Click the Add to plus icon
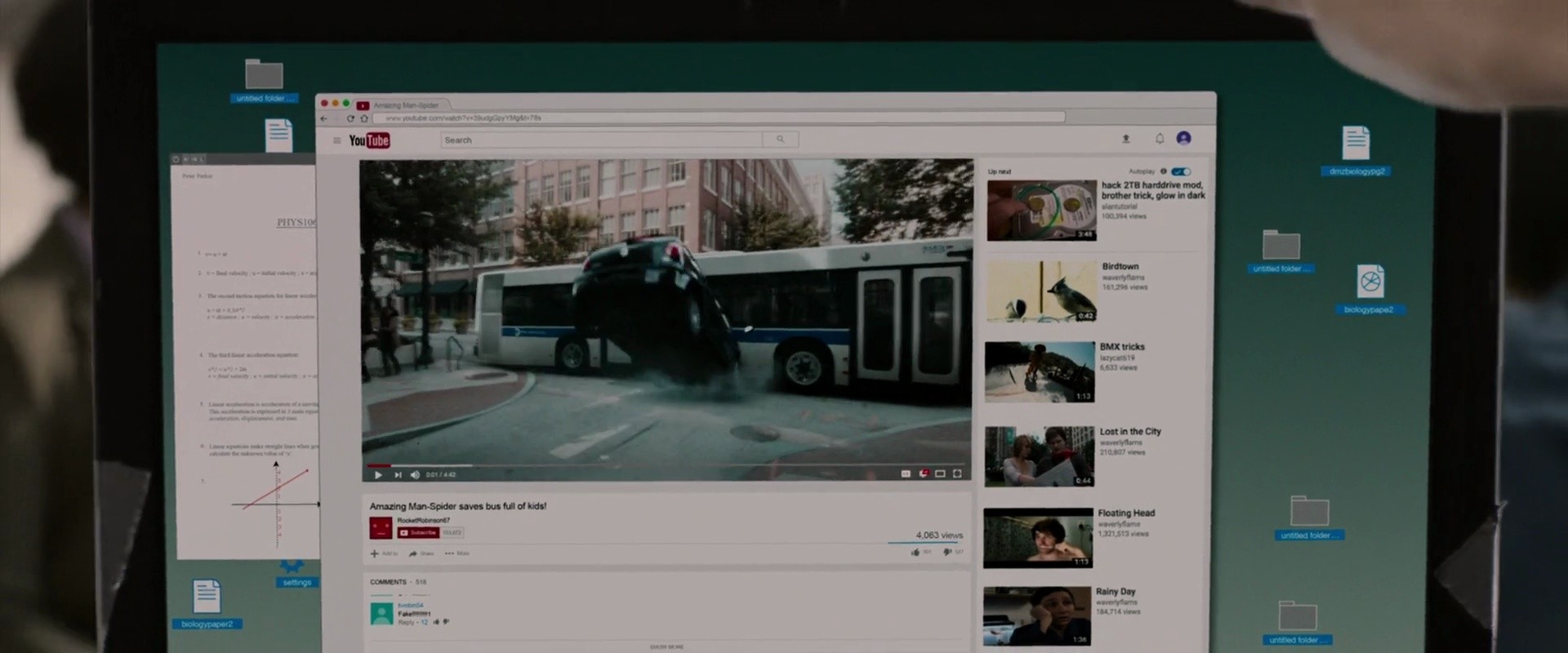Viewport: 1568px width, 653px height. (x=375, y=553)
